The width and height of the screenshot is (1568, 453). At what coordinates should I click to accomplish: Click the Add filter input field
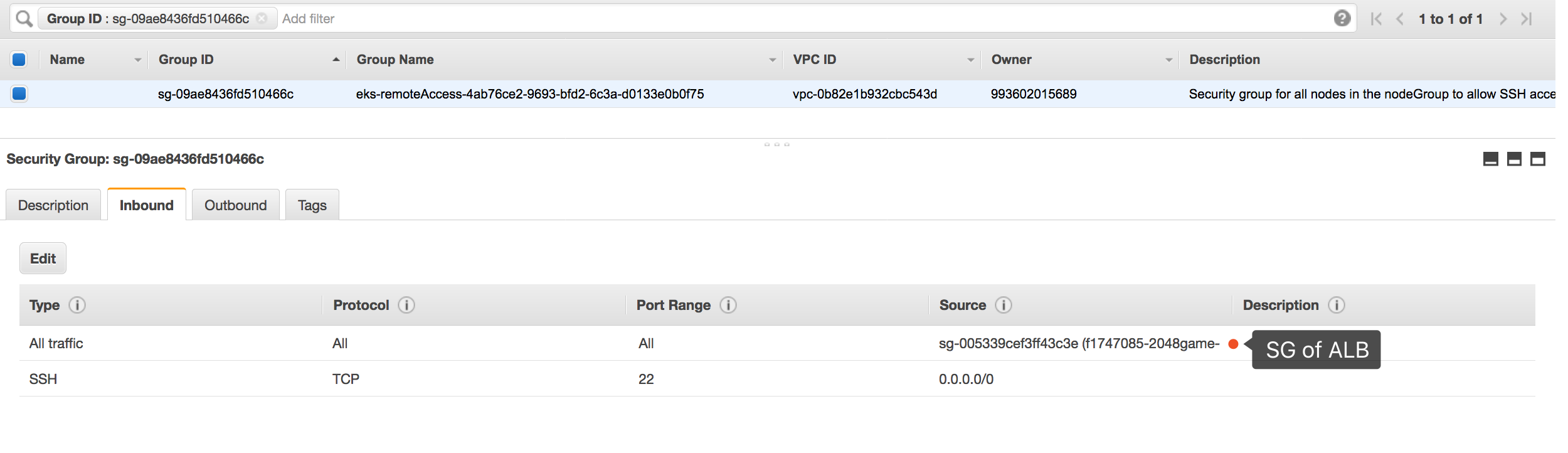pyautogui.click(x=753, y=19)
